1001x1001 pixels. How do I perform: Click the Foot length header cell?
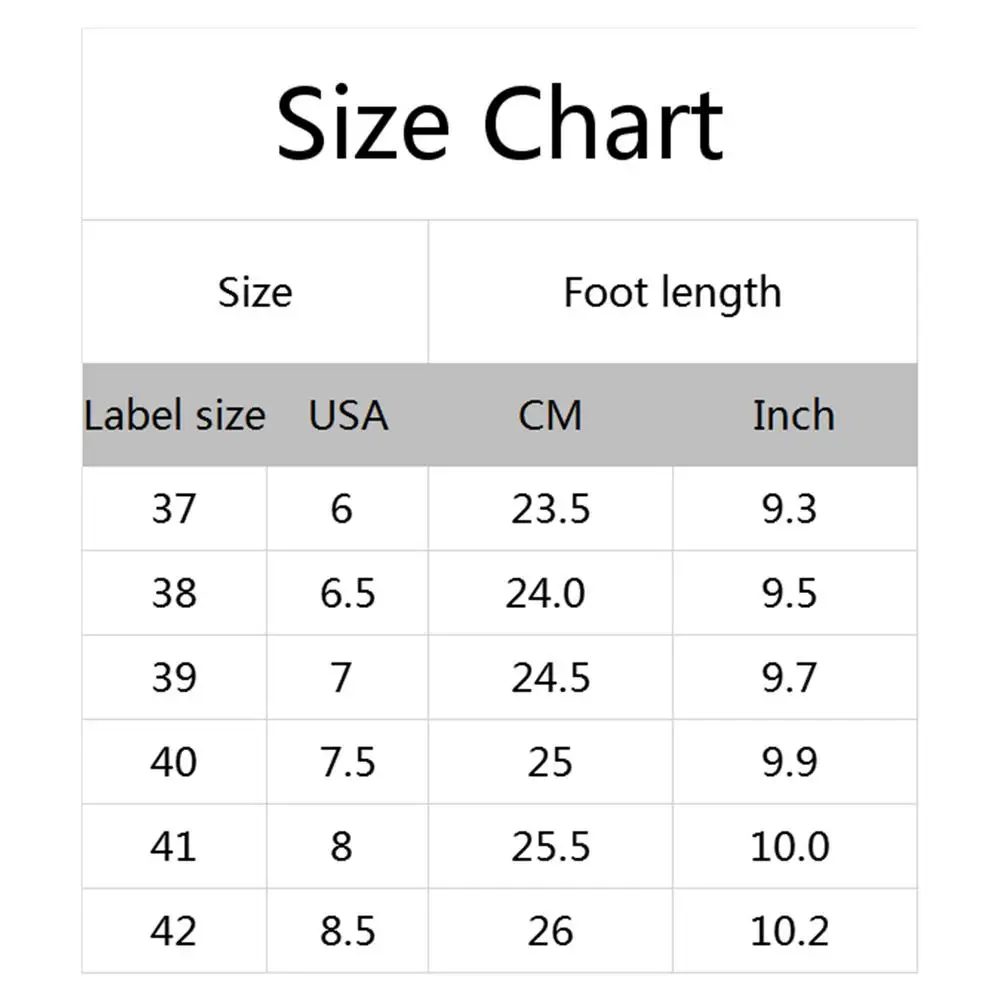(672, 292)
